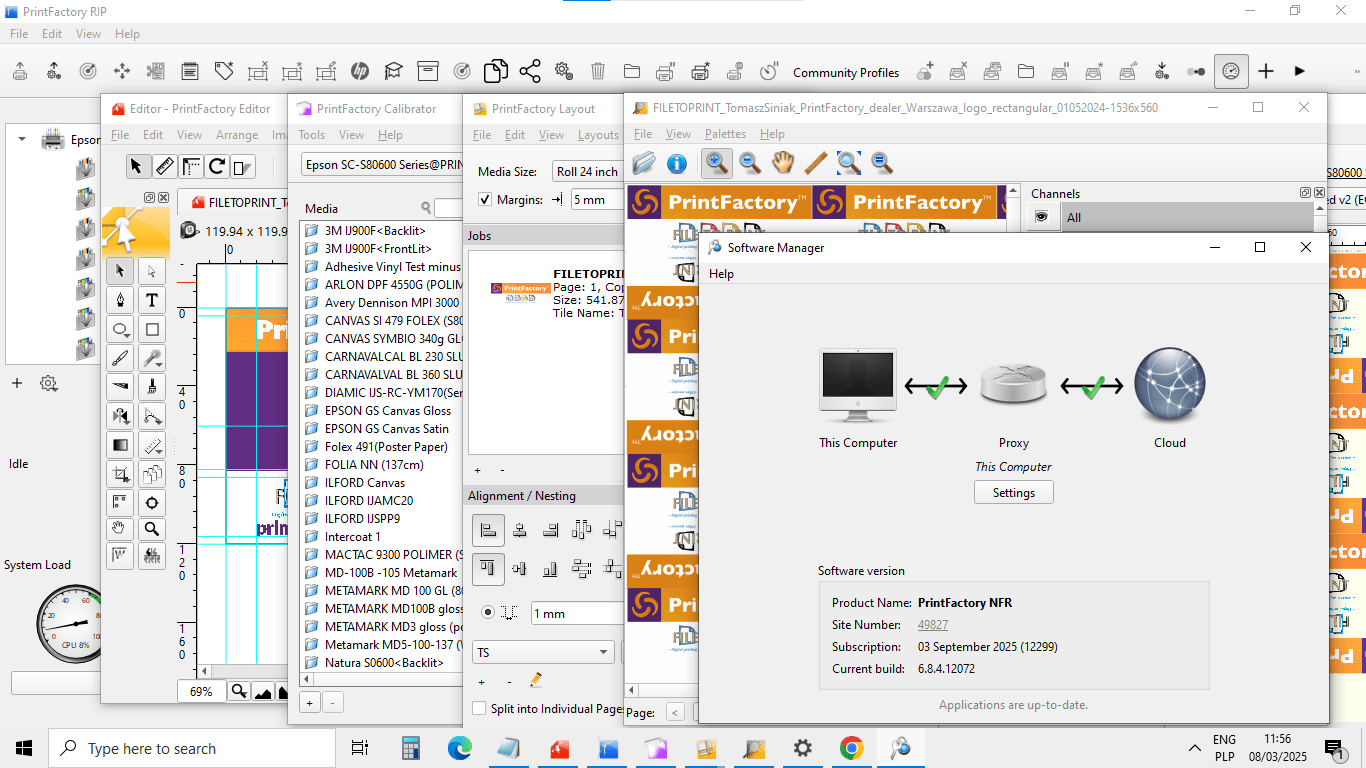Image resolution: width=1366 pixels, height=768 pixels.
Task: Align jobs to the left edge
Action: coord(488,530)
